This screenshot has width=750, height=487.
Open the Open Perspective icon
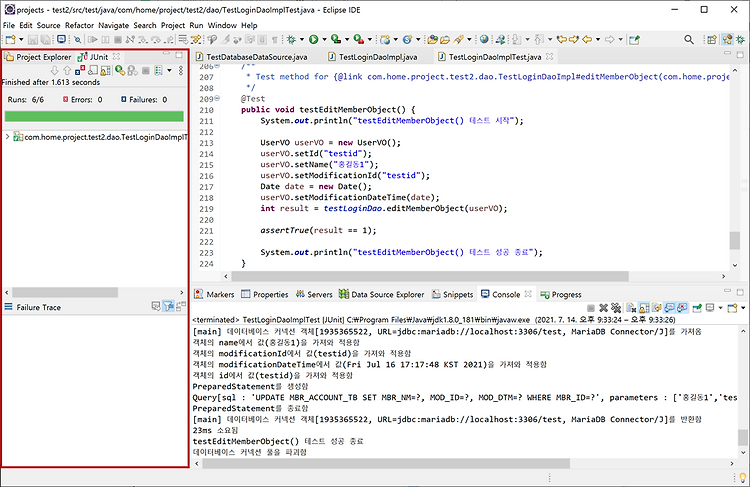coord(712,40)
